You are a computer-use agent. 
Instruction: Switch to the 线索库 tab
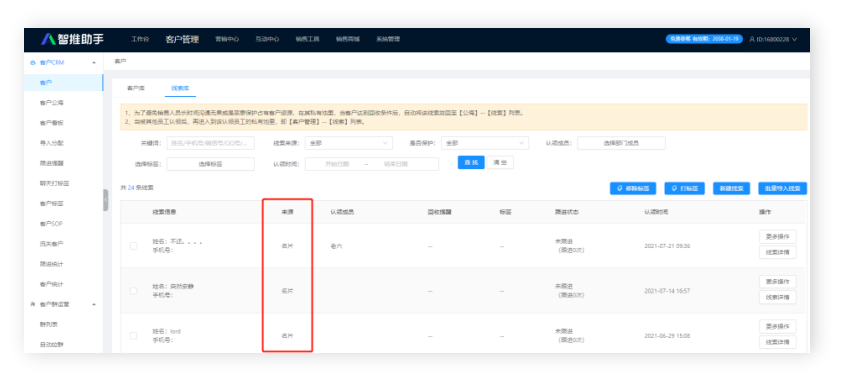(x=180, y=88)
